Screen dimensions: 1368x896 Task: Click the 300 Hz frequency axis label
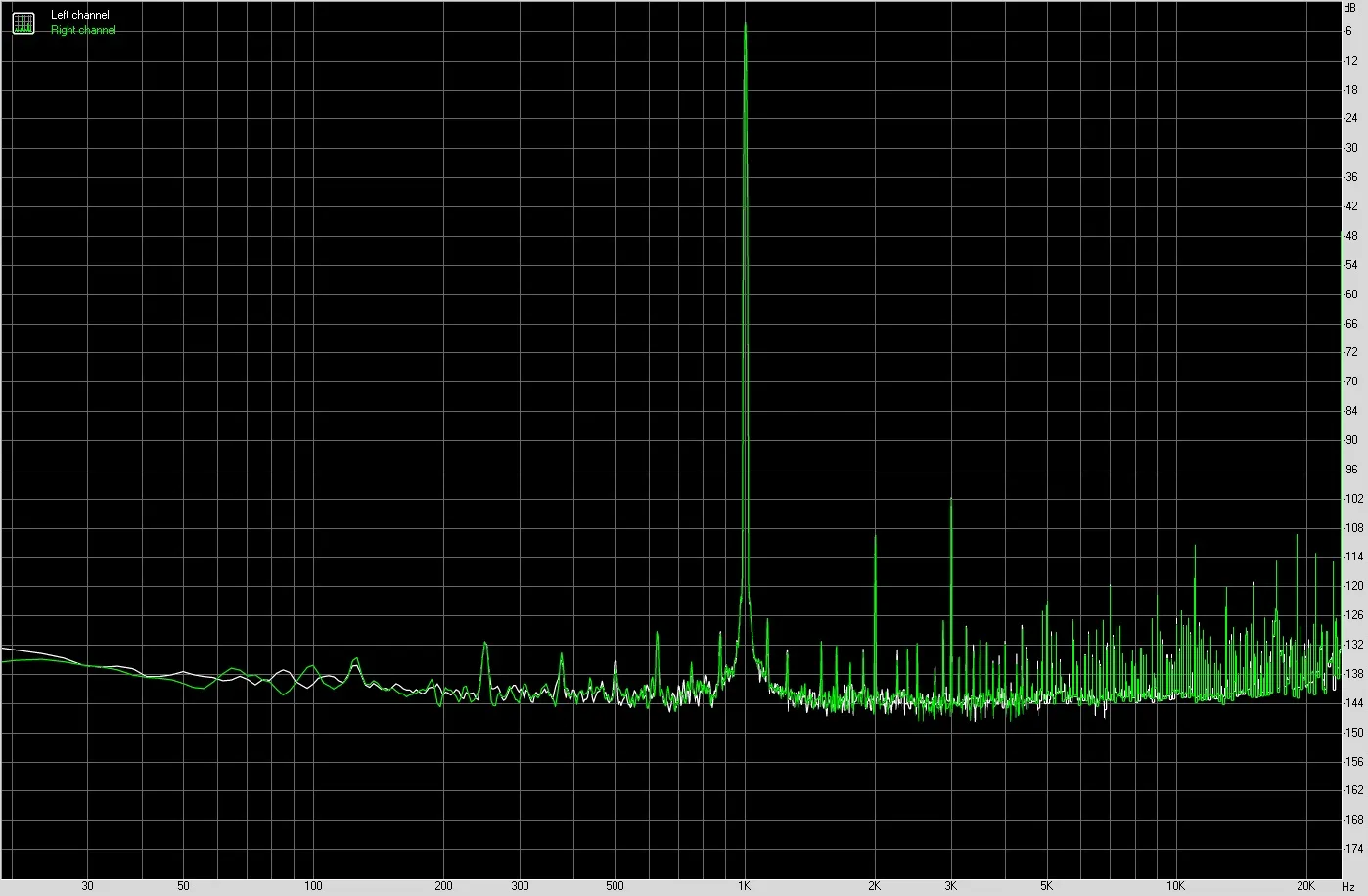[520, 886]
